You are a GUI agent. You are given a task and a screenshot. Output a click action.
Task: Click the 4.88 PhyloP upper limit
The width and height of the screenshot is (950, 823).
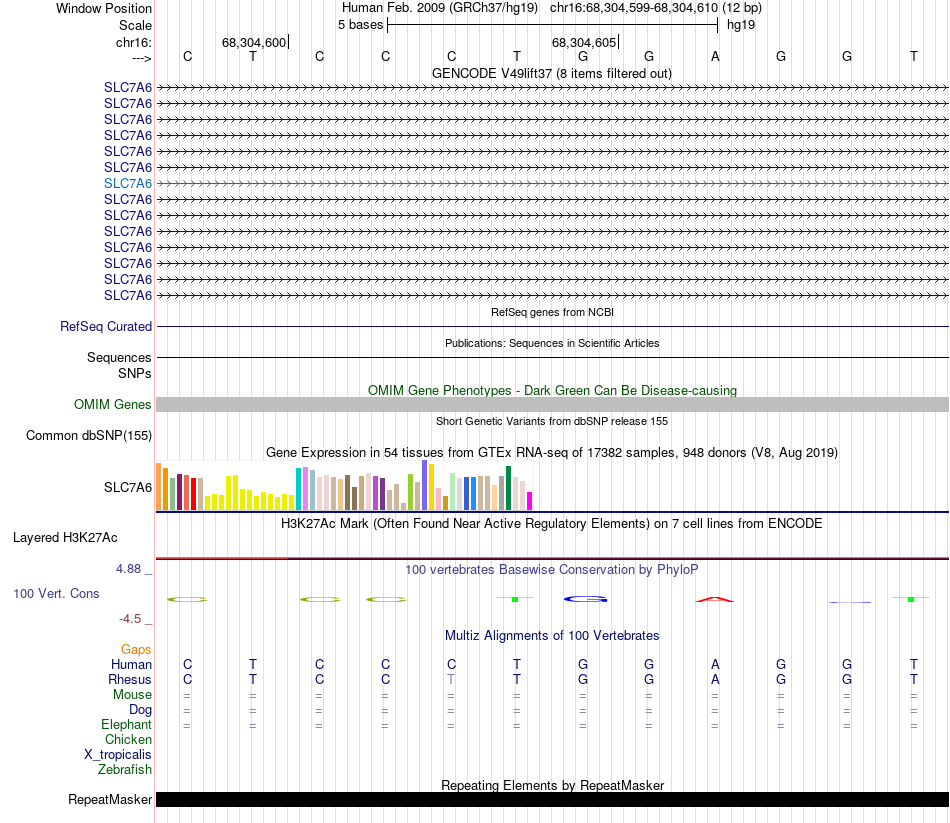coord(128,568)
